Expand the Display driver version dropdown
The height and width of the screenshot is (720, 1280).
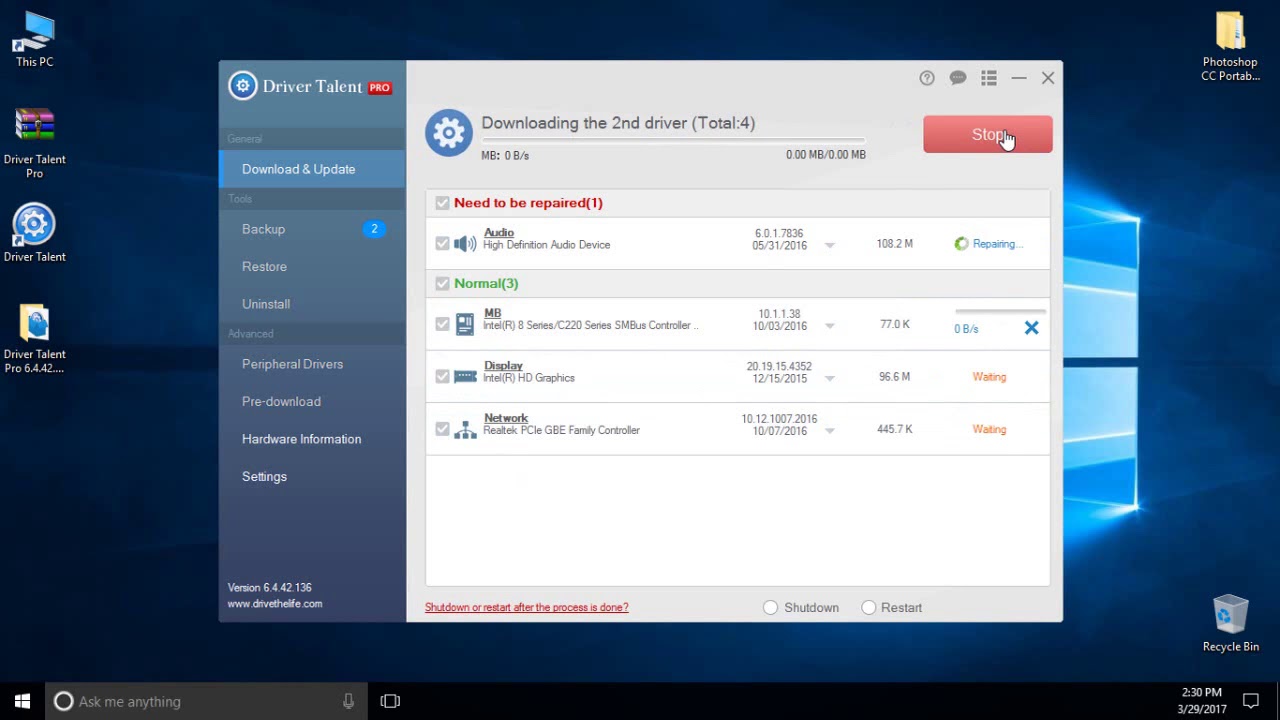(x=829, y=378)
